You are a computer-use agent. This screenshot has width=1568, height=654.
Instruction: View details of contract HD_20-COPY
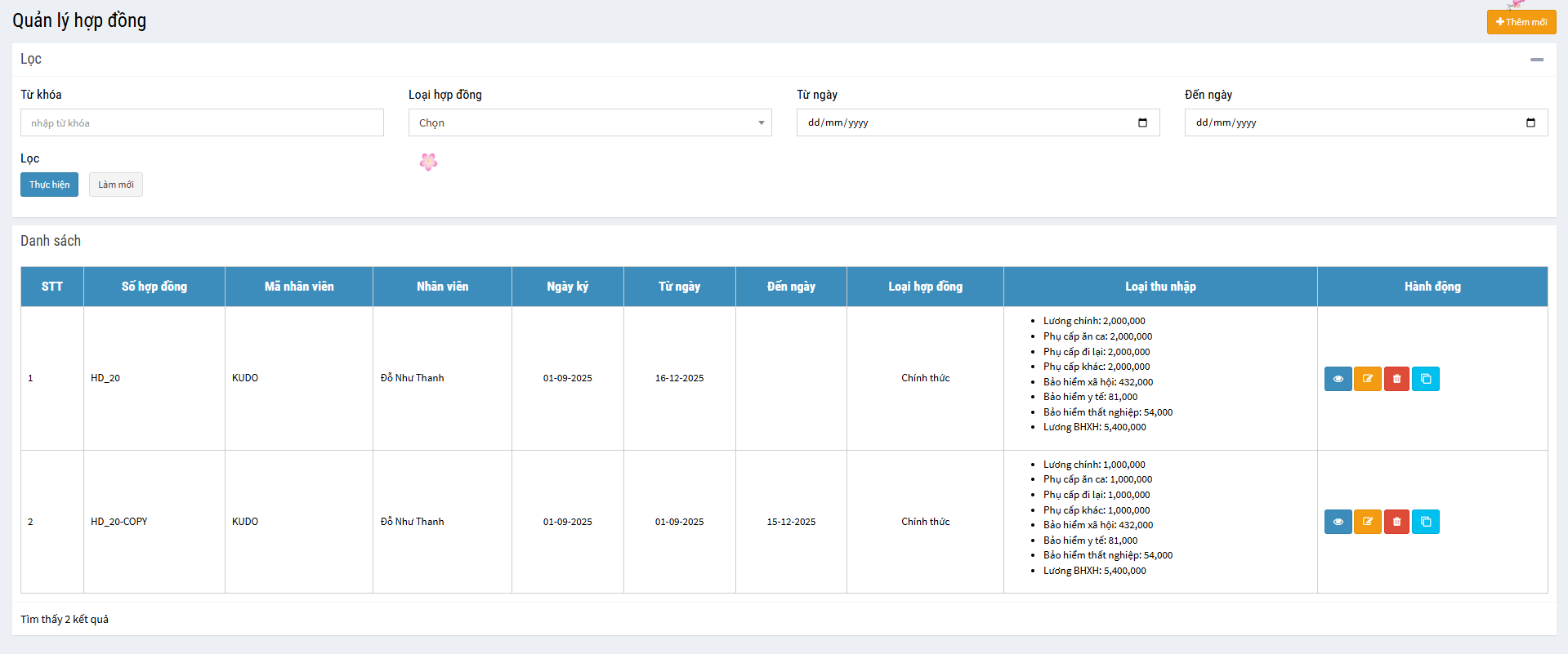click(x=1338, y=522)
